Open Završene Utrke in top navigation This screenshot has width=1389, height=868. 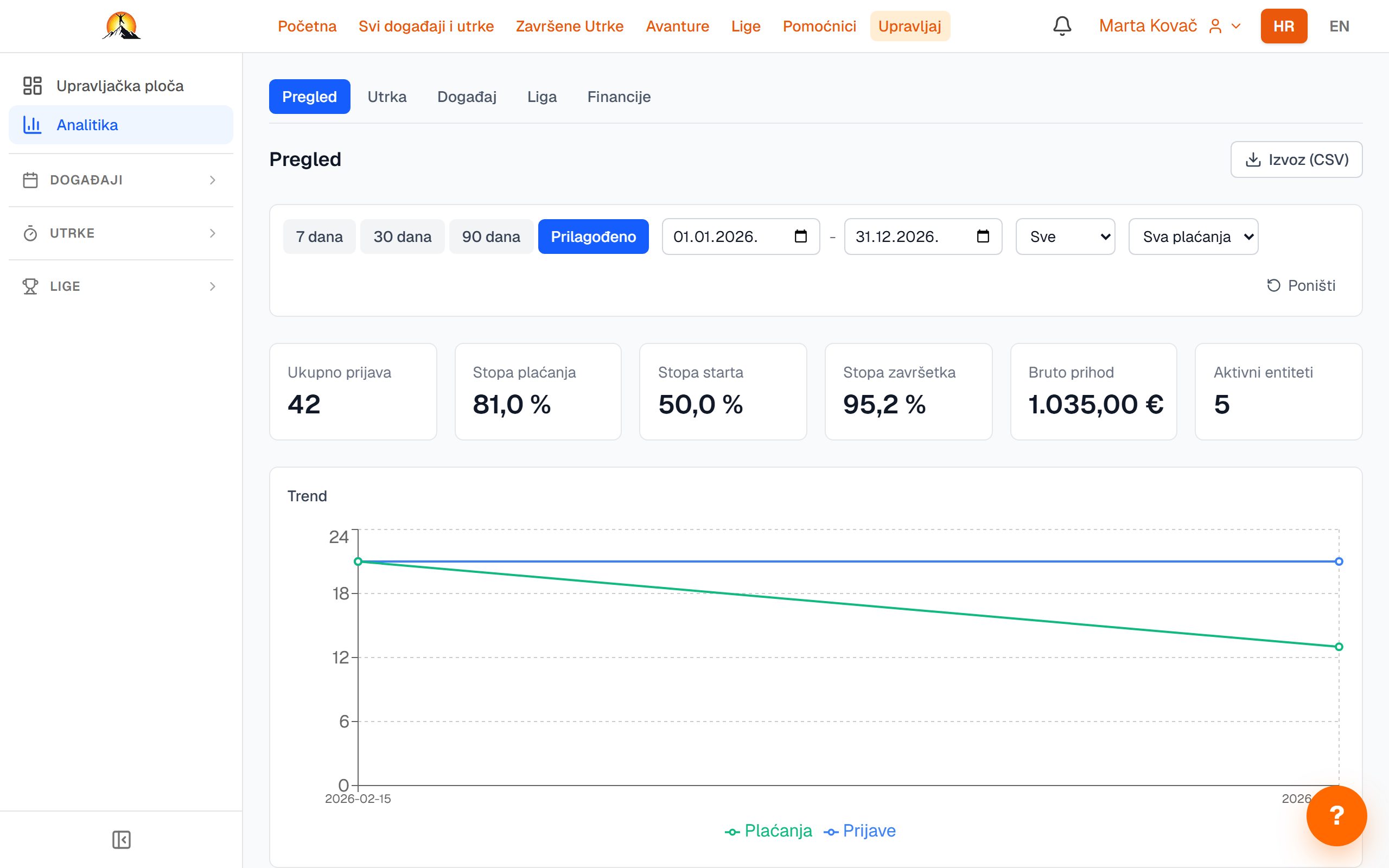pos(569,27)
